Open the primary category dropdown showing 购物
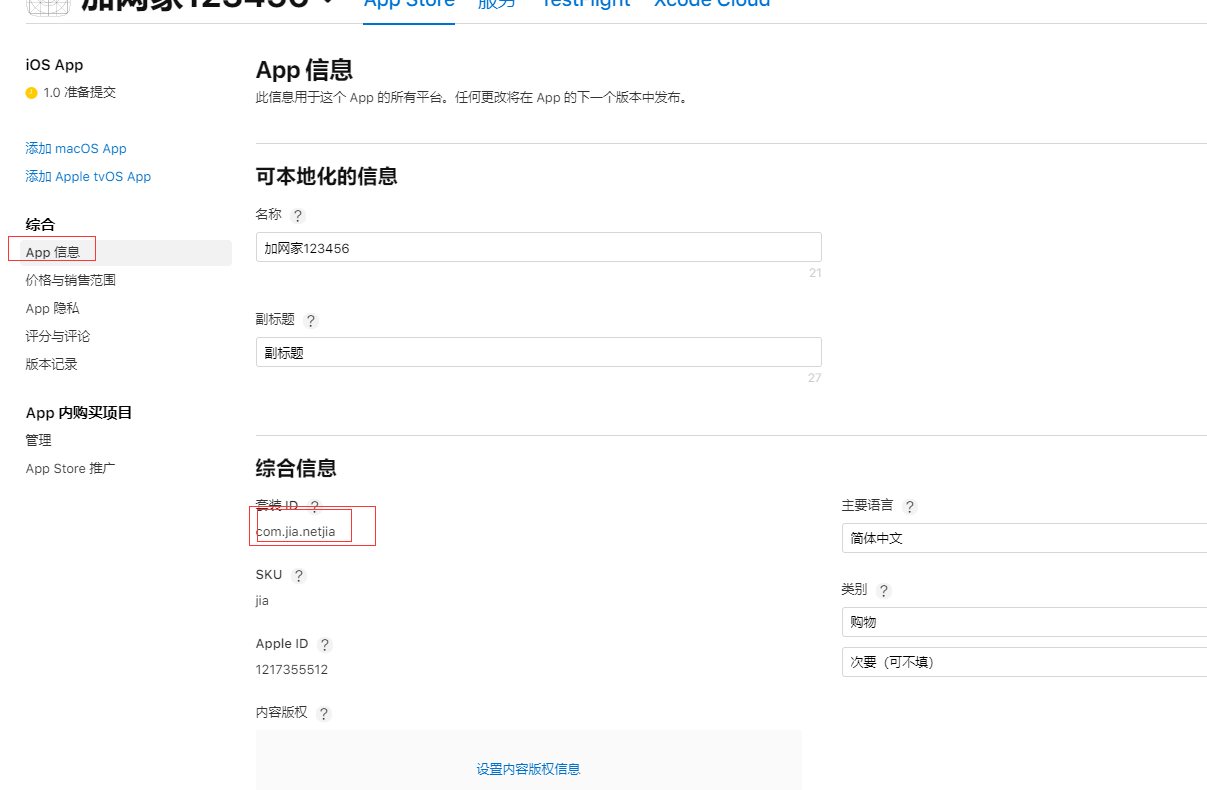The height and width of the screenshot is (790, 1207). [x=1024, y=622]
